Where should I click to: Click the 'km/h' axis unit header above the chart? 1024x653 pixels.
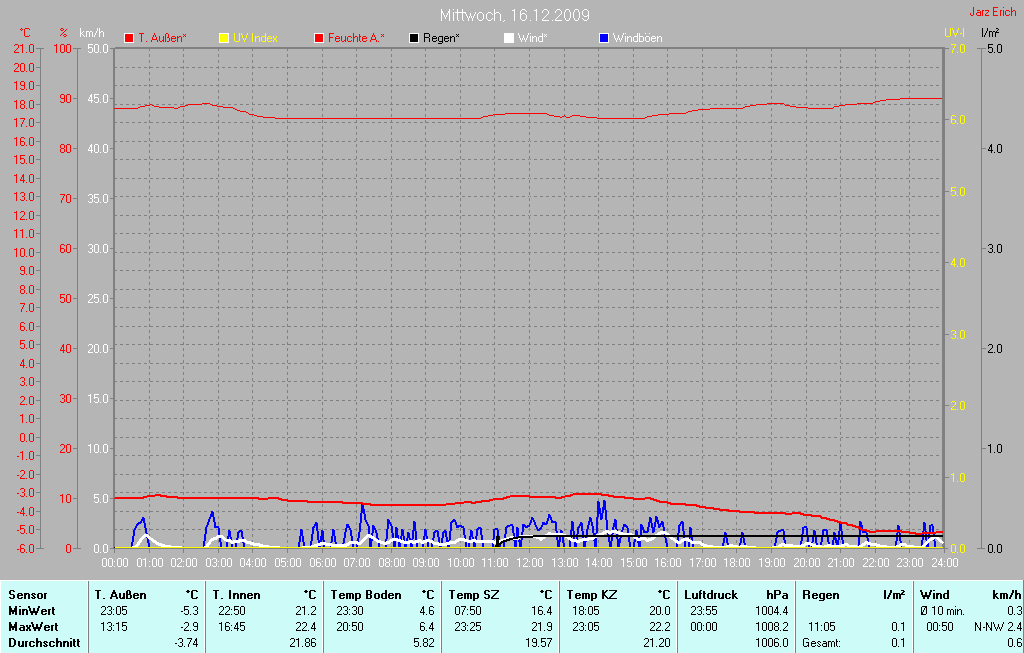tap(91, 33)
